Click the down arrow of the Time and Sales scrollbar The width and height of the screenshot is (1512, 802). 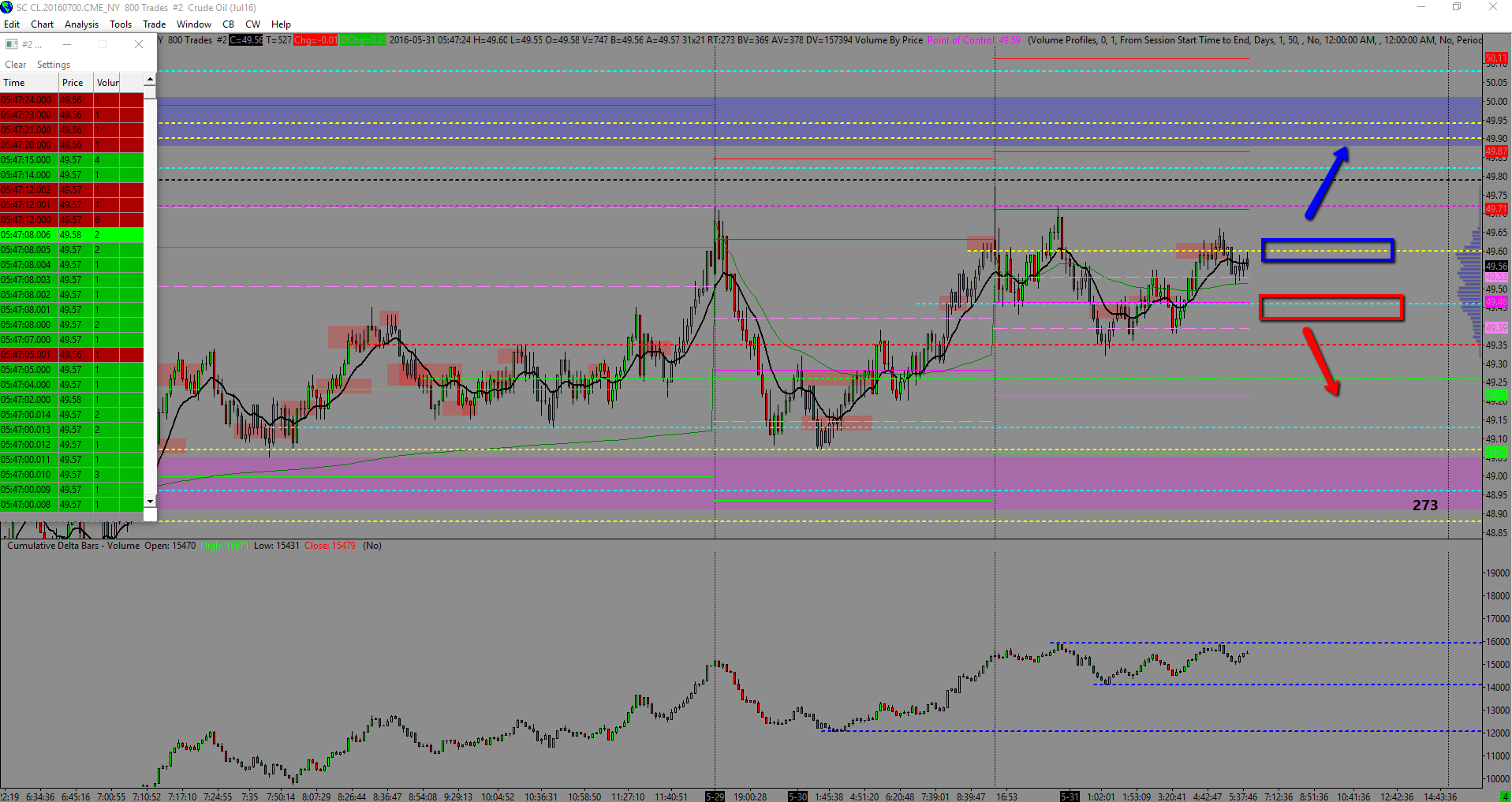tap(150, 502)
